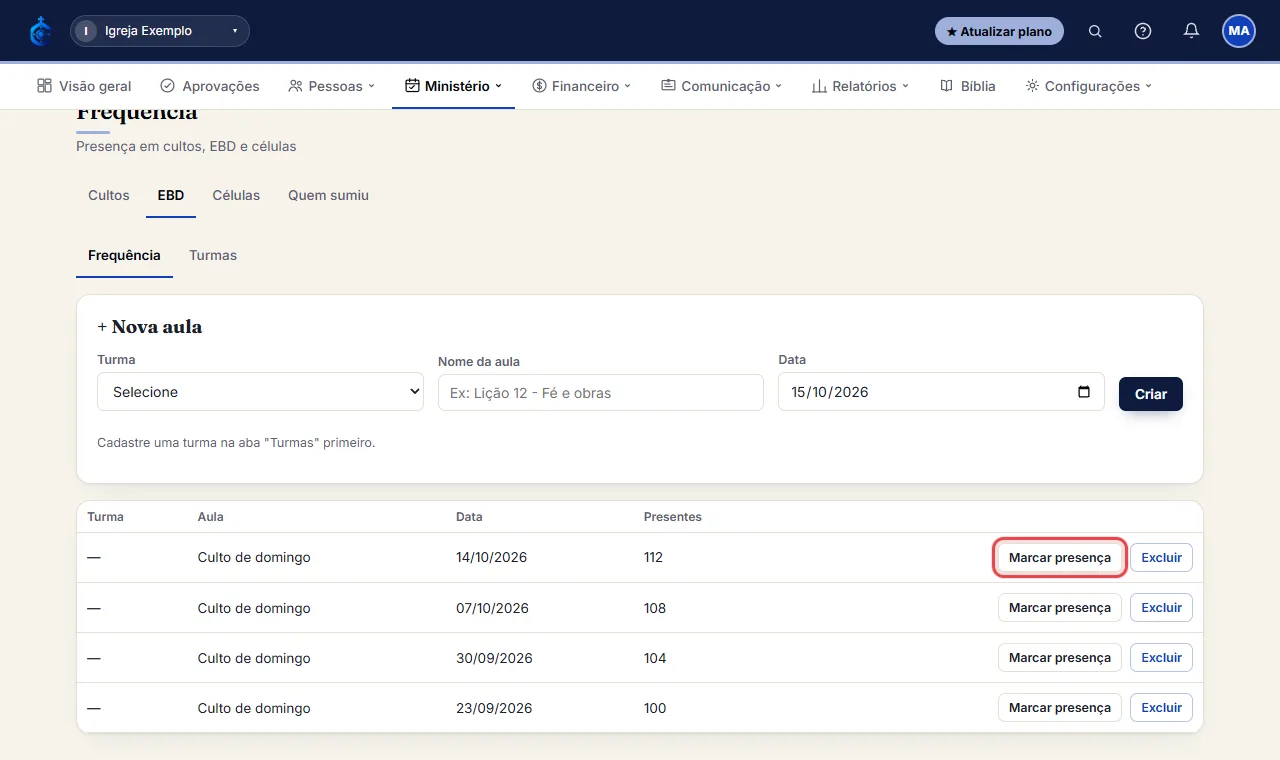Select the Frequência sub-tab
The height and width of the screenshot is (760, 1280).
[124, 255]
